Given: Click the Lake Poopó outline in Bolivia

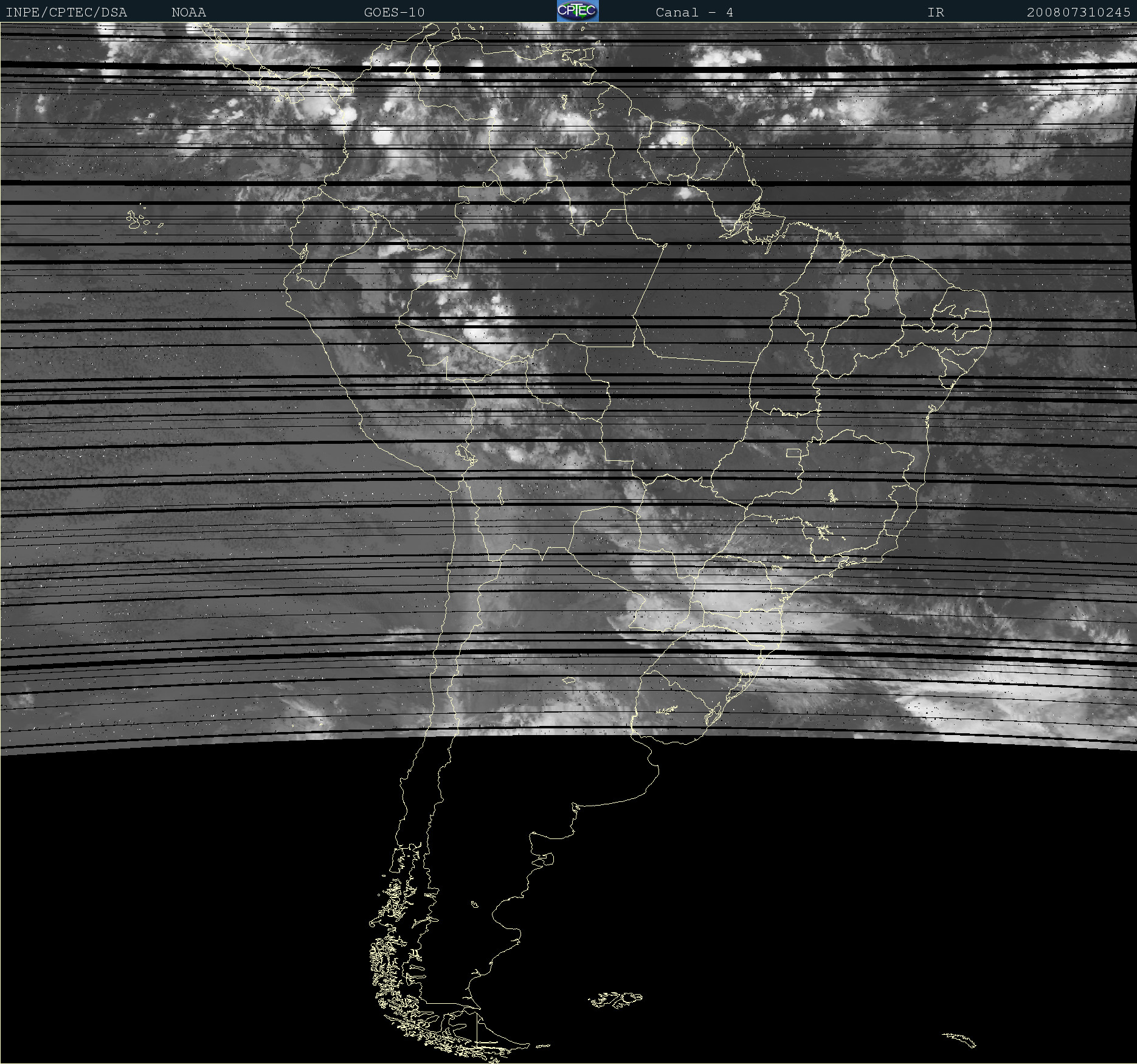Looking at the screenshot, I should 500,496.
